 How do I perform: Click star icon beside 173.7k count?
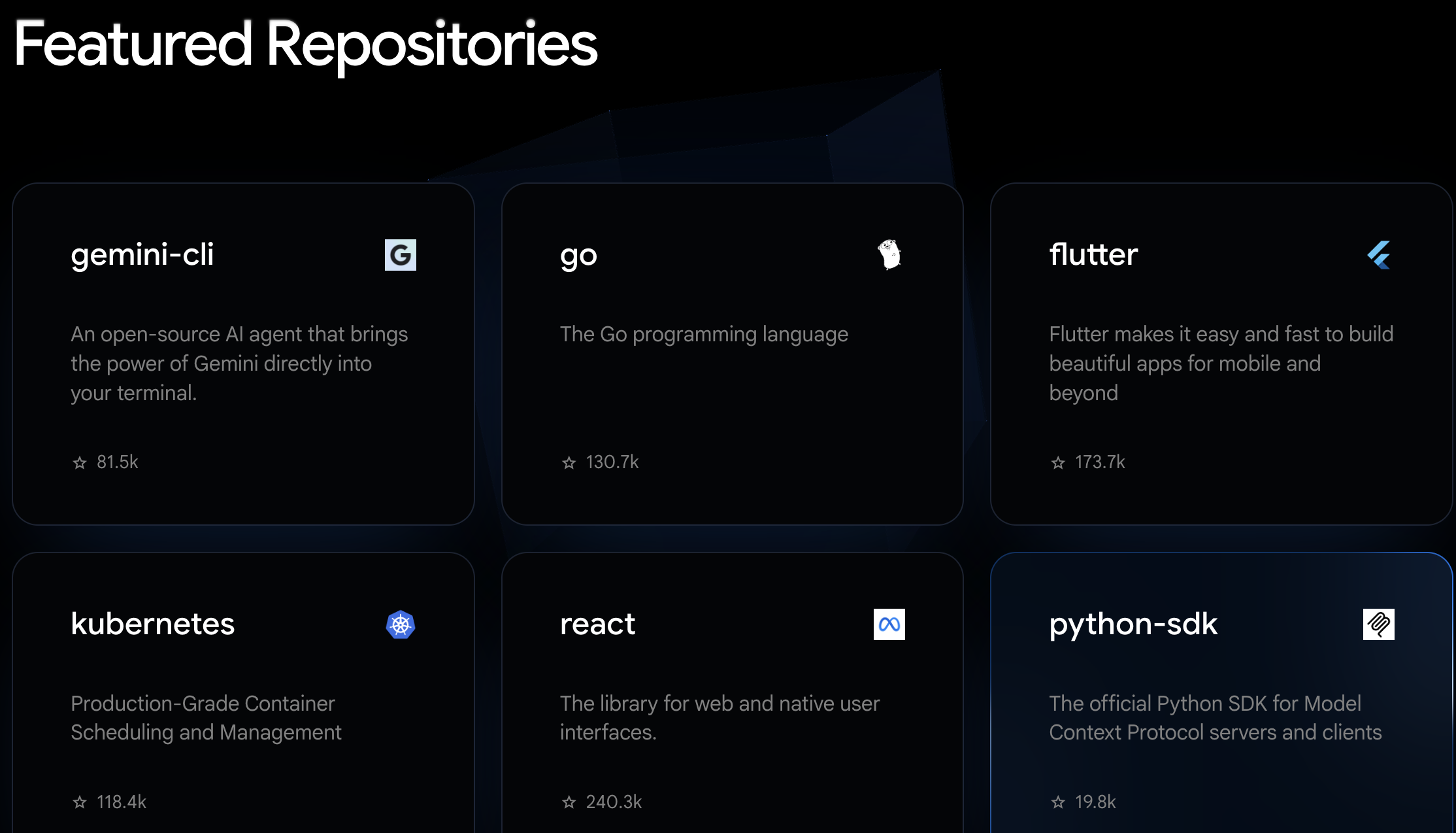(1058, 463)
